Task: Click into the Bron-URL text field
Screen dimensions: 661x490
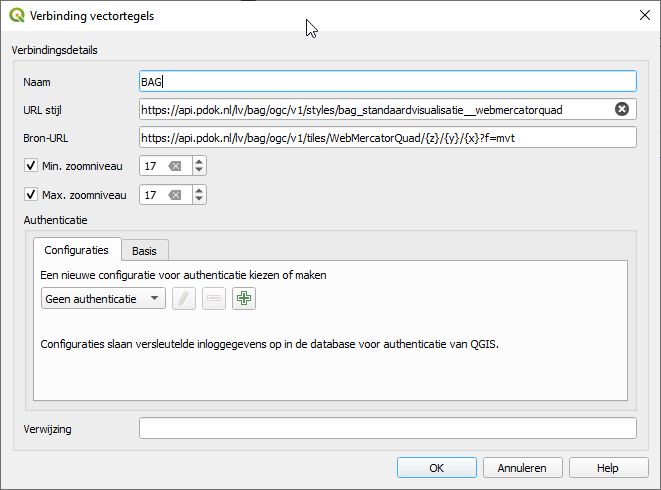Action: [388, 137]
